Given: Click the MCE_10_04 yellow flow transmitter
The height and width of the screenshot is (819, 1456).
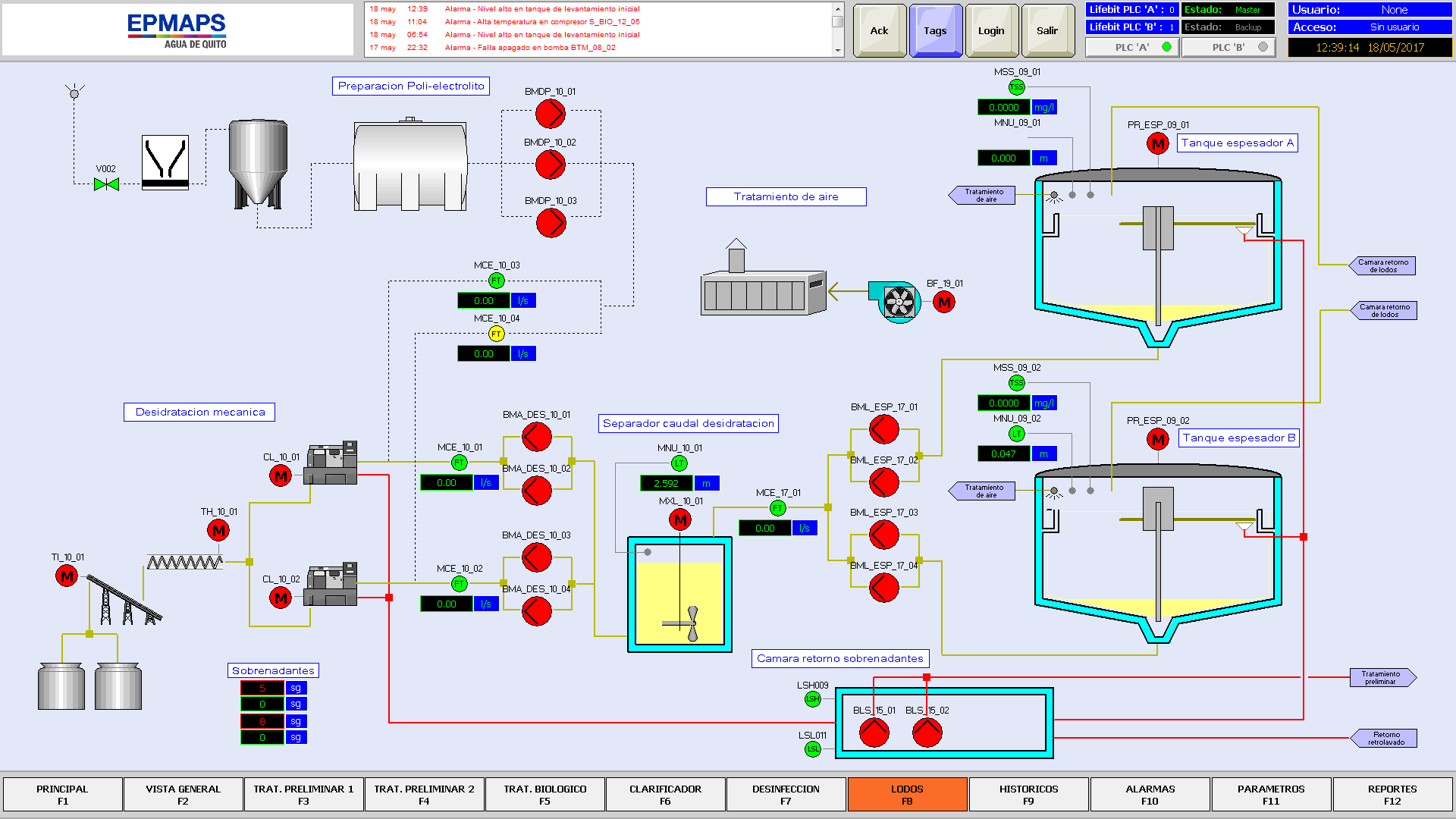Looking at the screenshot, I should tap(497, 334).
